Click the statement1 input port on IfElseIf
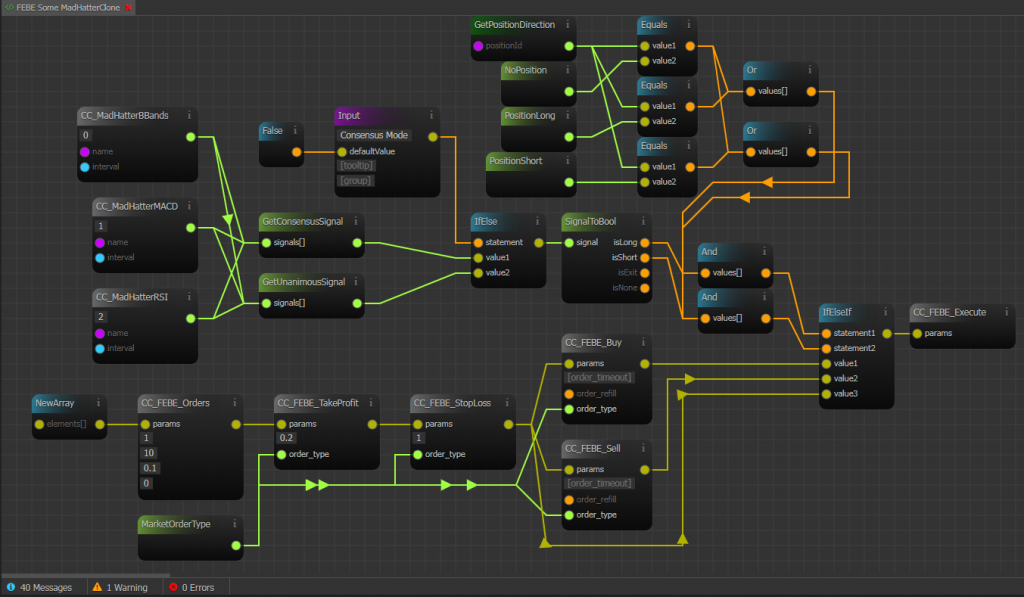 point(826,333)
